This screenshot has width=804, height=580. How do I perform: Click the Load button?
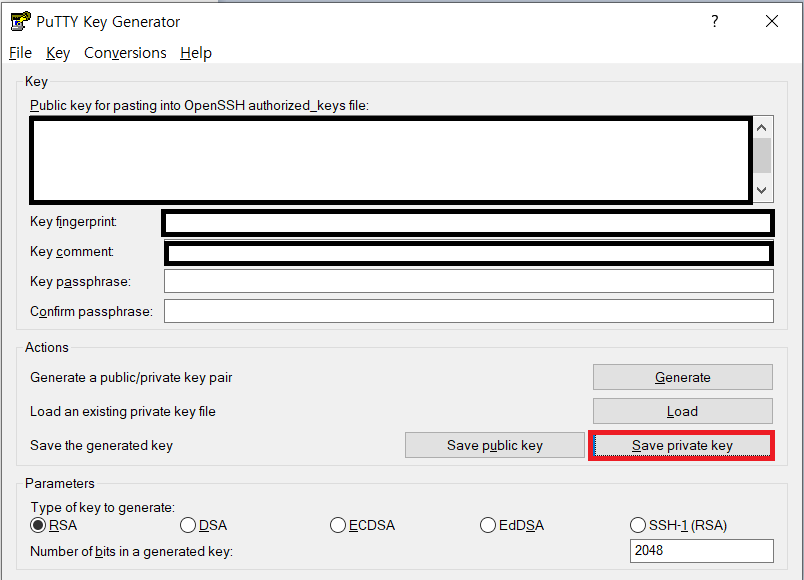[x=682, y=411]
